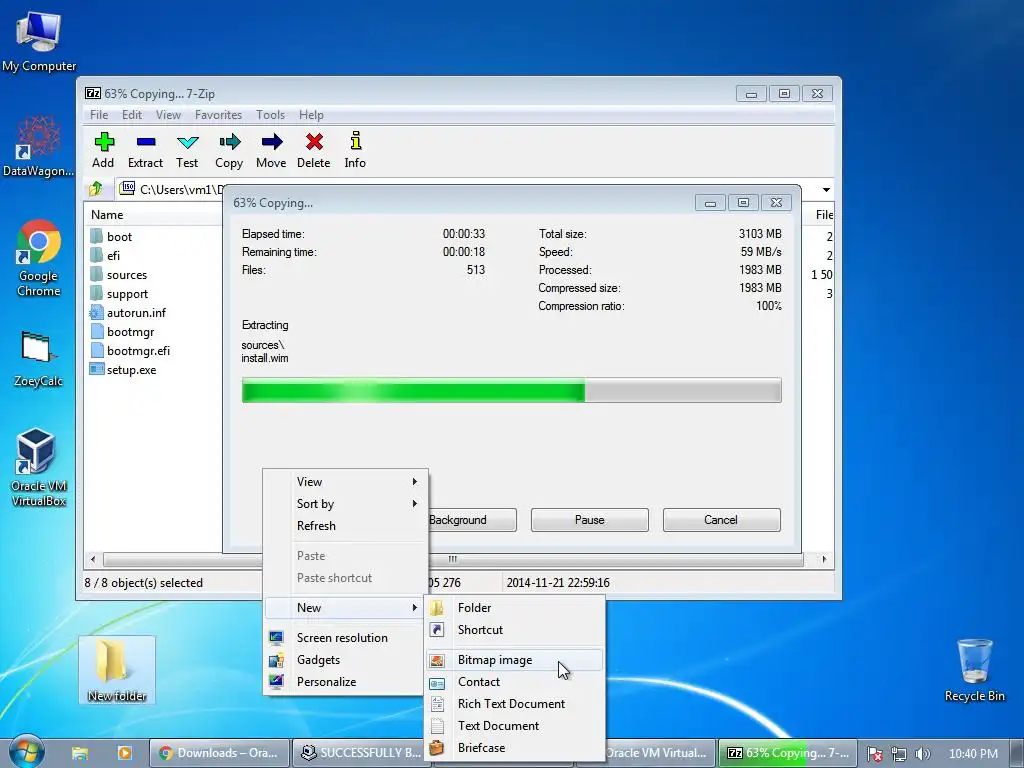
Task: Select bootmgr.efi file
Action: (x=129, y=350)
